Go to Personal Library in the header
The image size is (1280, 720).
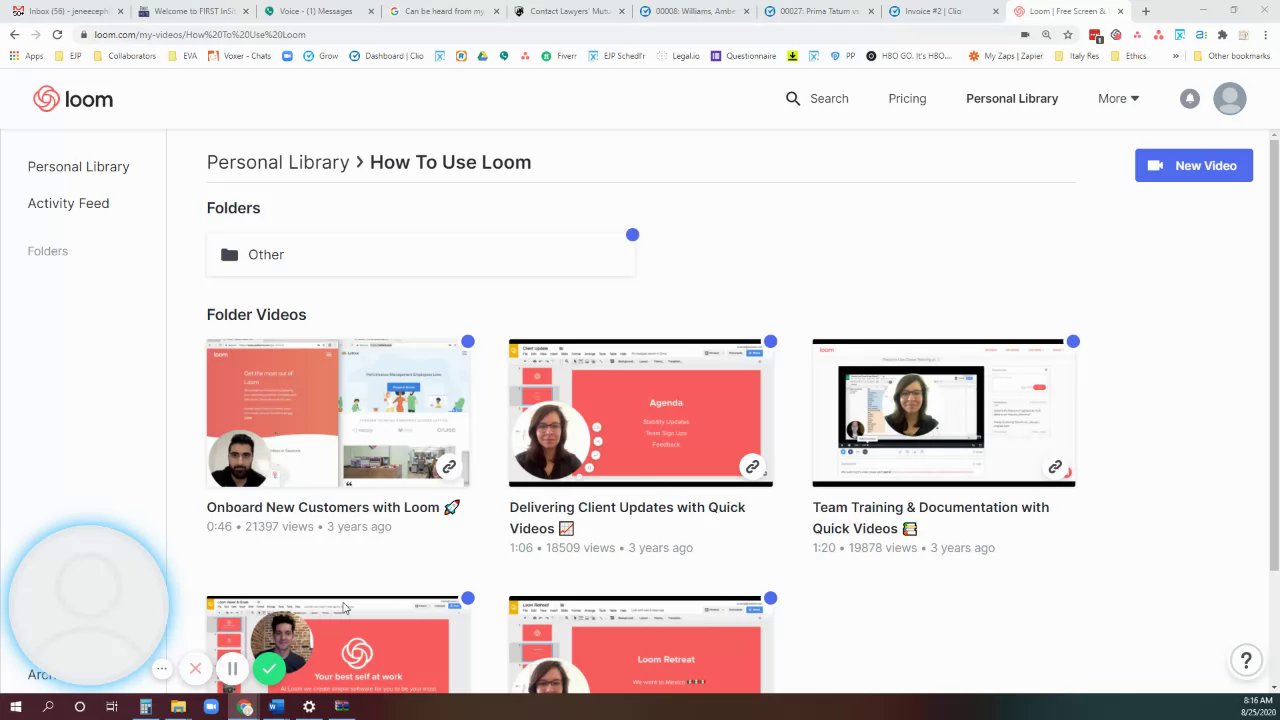(1012, 98)
